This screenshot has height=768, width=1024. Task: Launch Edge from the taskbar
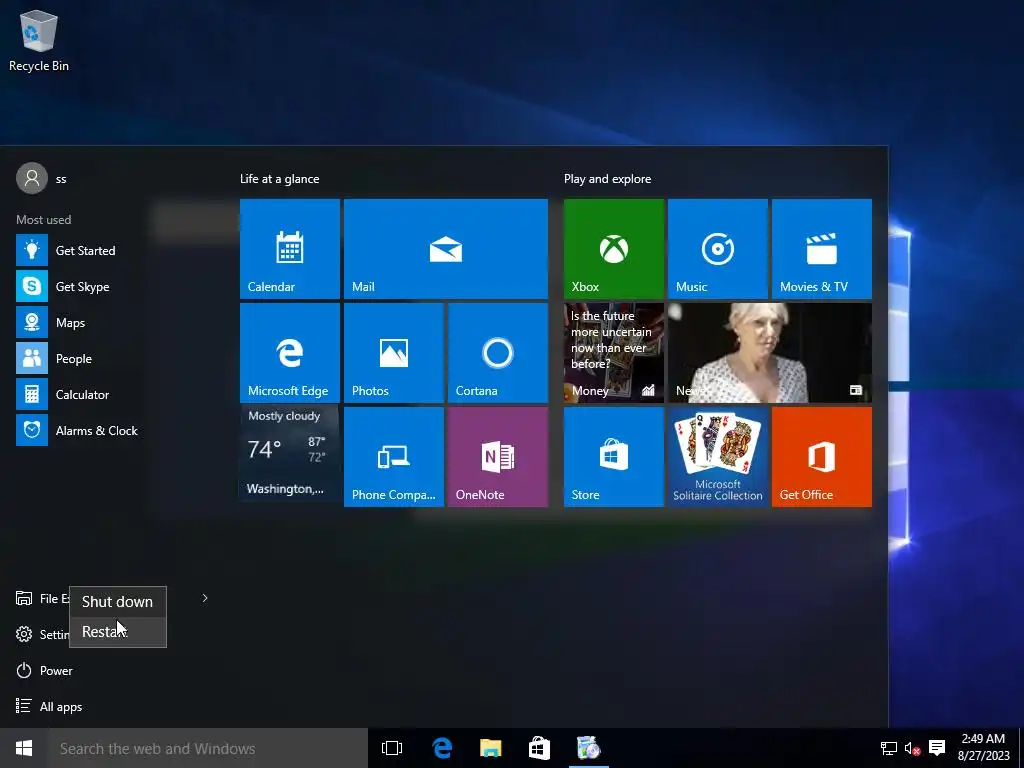pyautogui.click(x=442, y=748)
